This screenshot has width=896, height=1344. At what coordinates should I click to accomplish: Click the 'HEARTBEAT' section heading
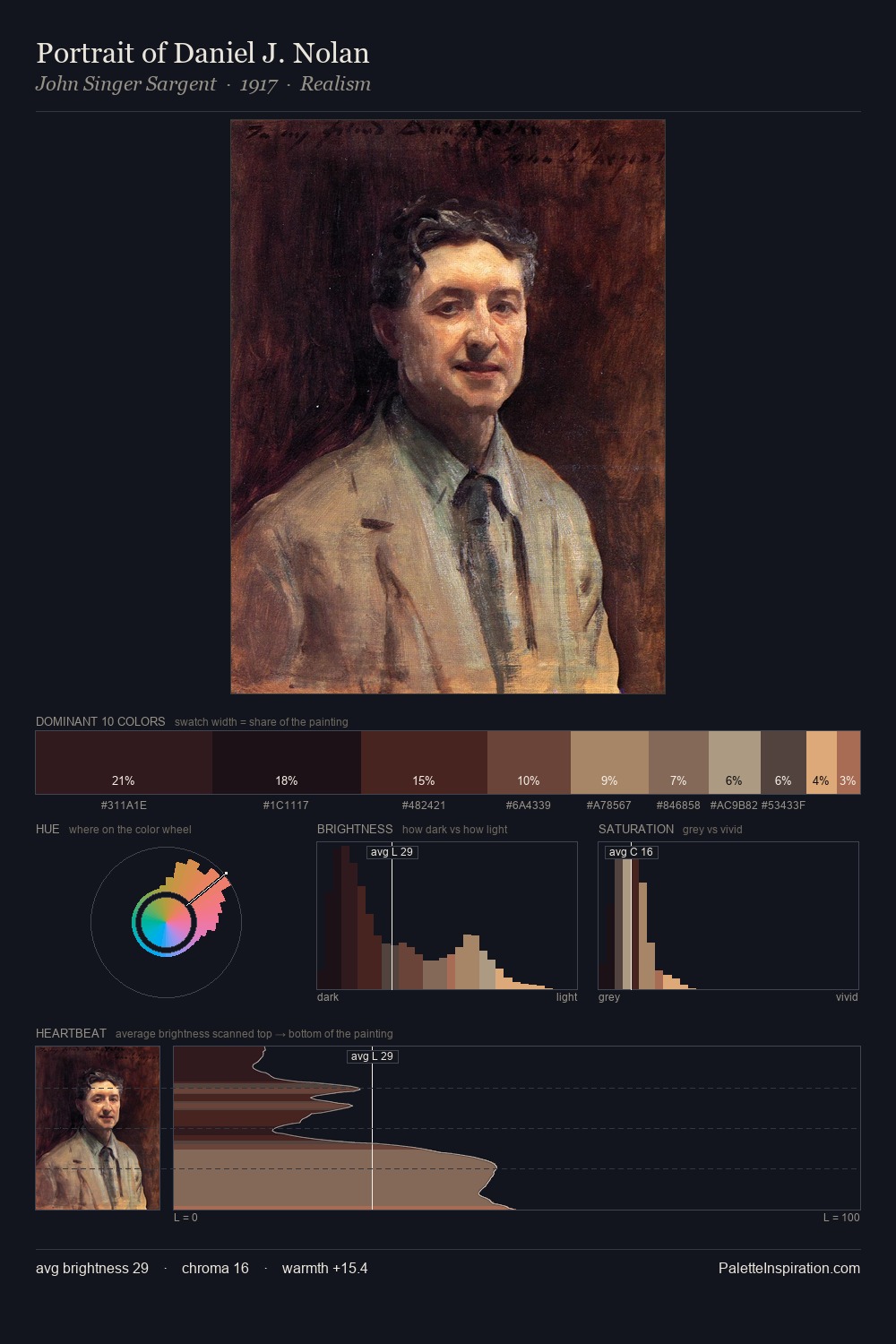coord(71,1033)
